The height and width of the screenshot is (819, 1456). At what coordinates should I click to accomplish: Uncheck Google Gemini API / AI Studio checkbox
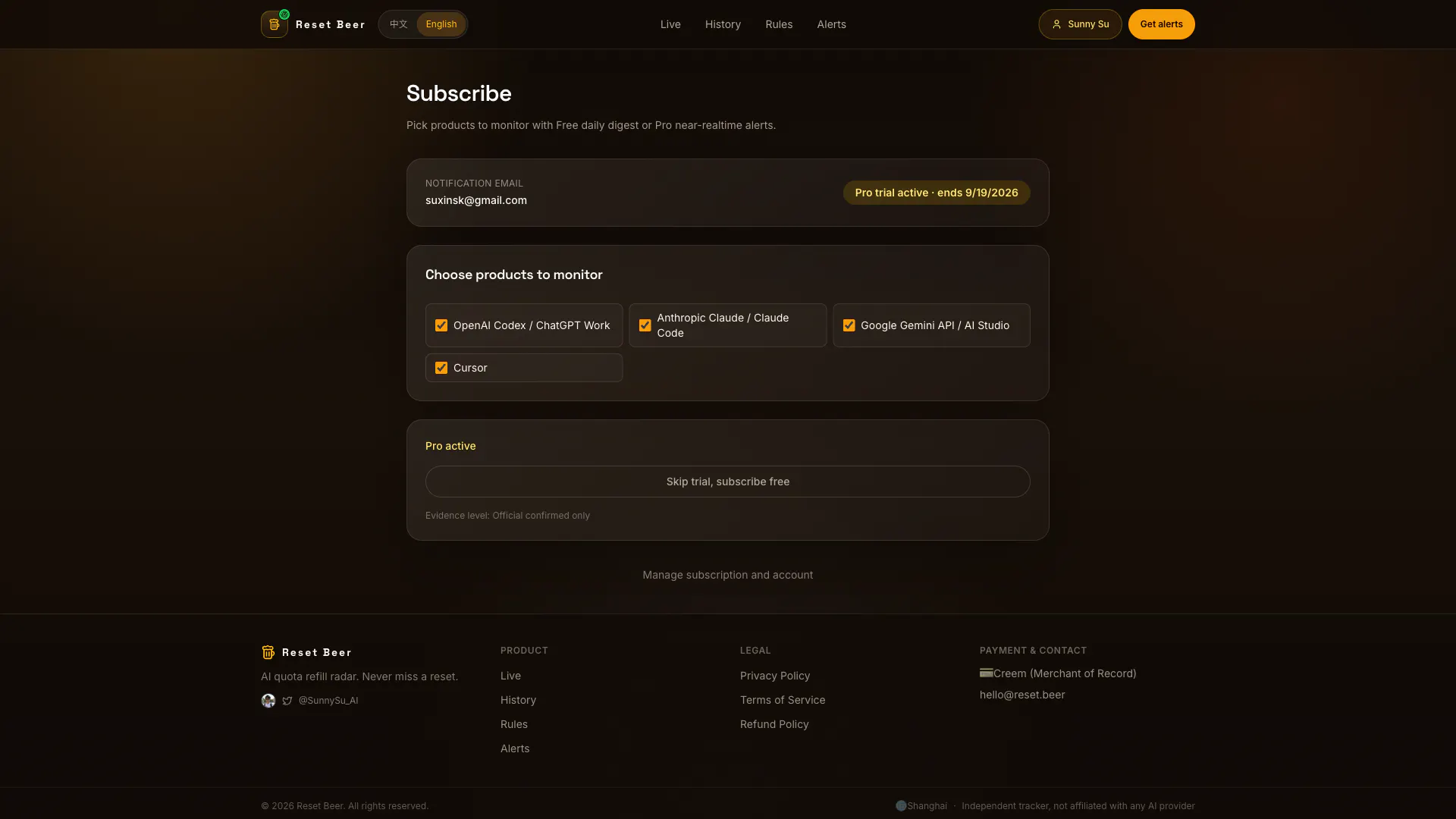click(849, 325)
